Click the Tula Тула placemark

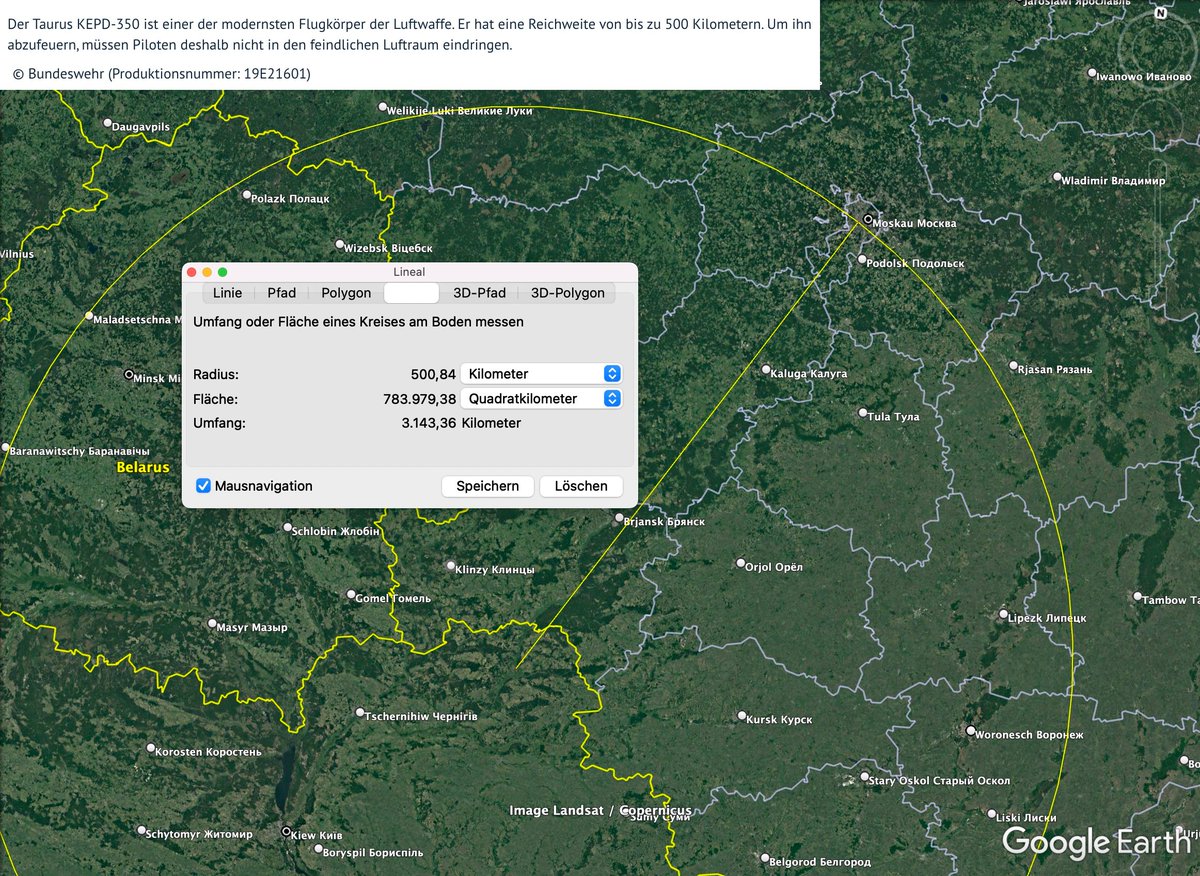coord(863,413)
